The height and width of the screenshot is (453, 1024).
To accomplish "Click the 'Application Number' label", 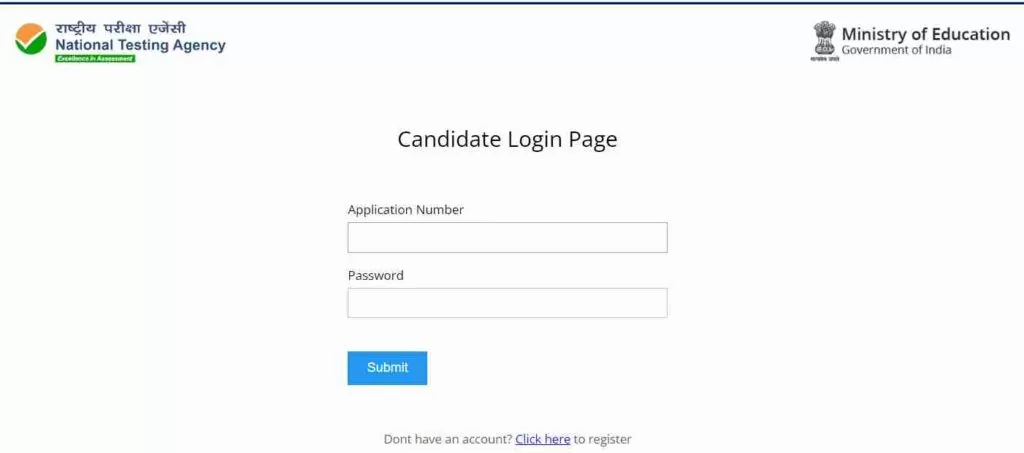I will [406, 210].
